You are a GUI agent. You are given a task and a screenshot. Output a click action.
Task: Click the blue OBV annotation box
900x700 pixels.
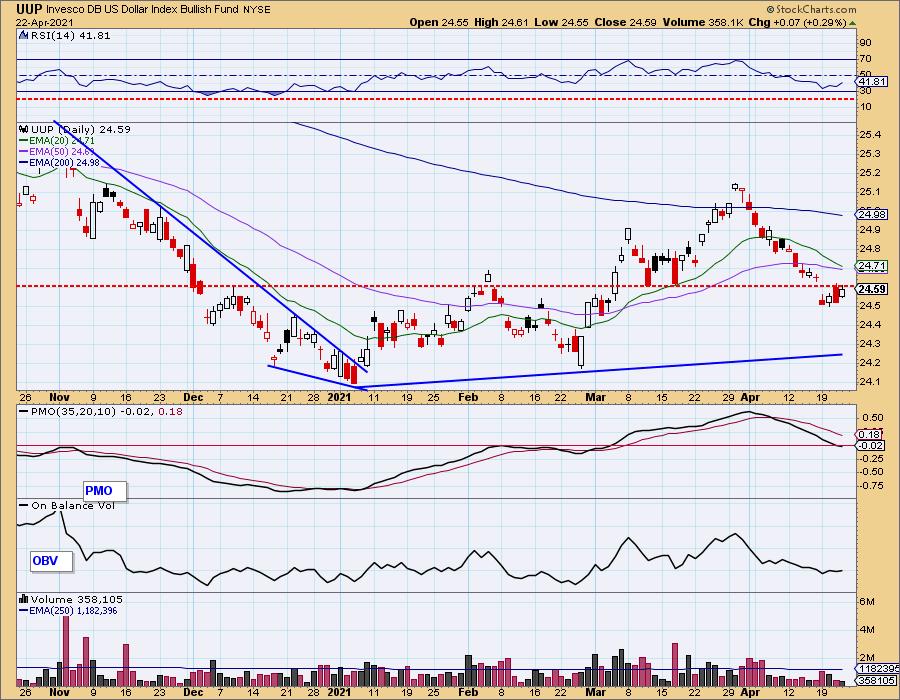point(52,561)
